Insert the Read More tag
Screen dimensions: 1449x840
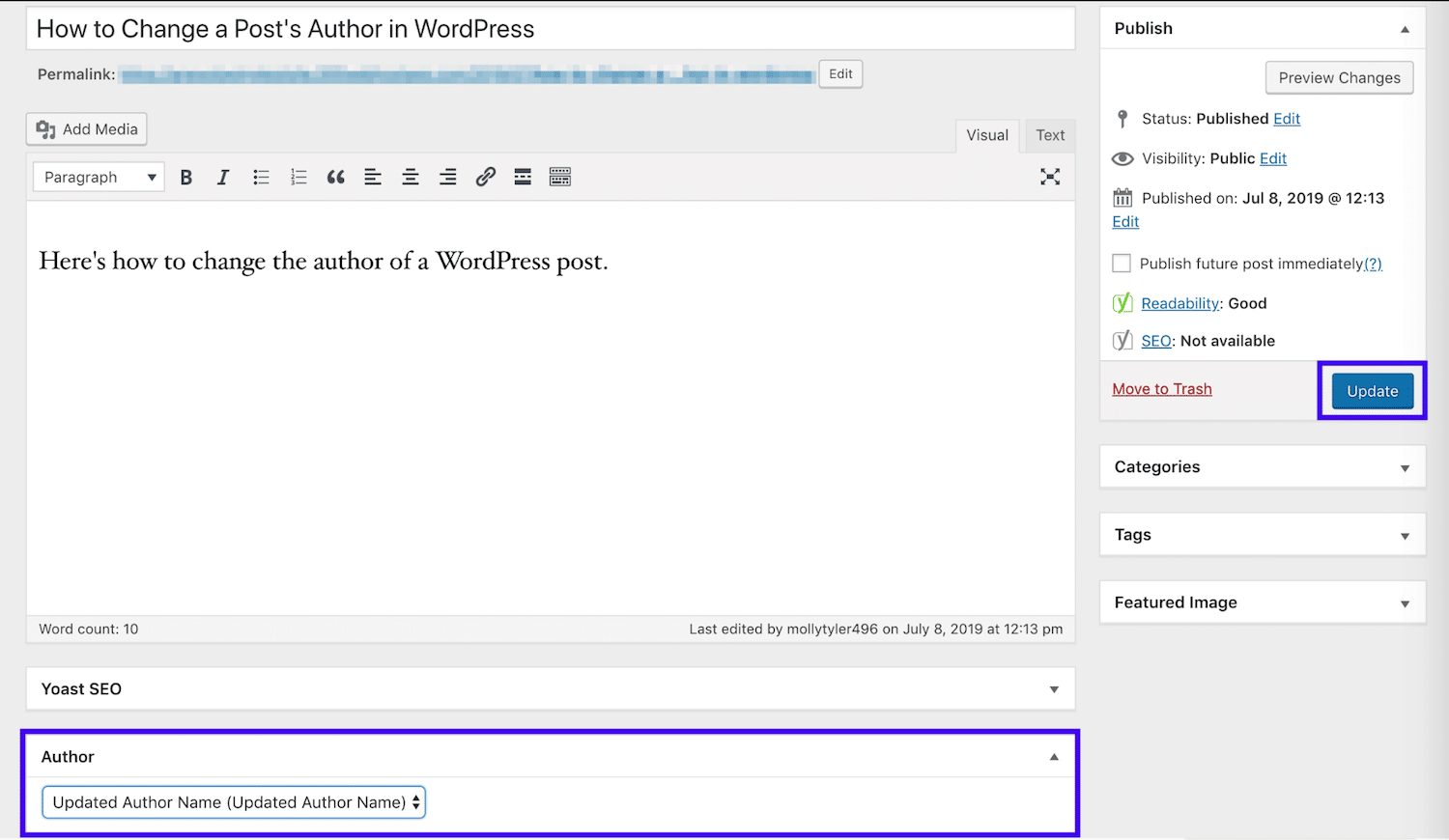pos(523,176)
